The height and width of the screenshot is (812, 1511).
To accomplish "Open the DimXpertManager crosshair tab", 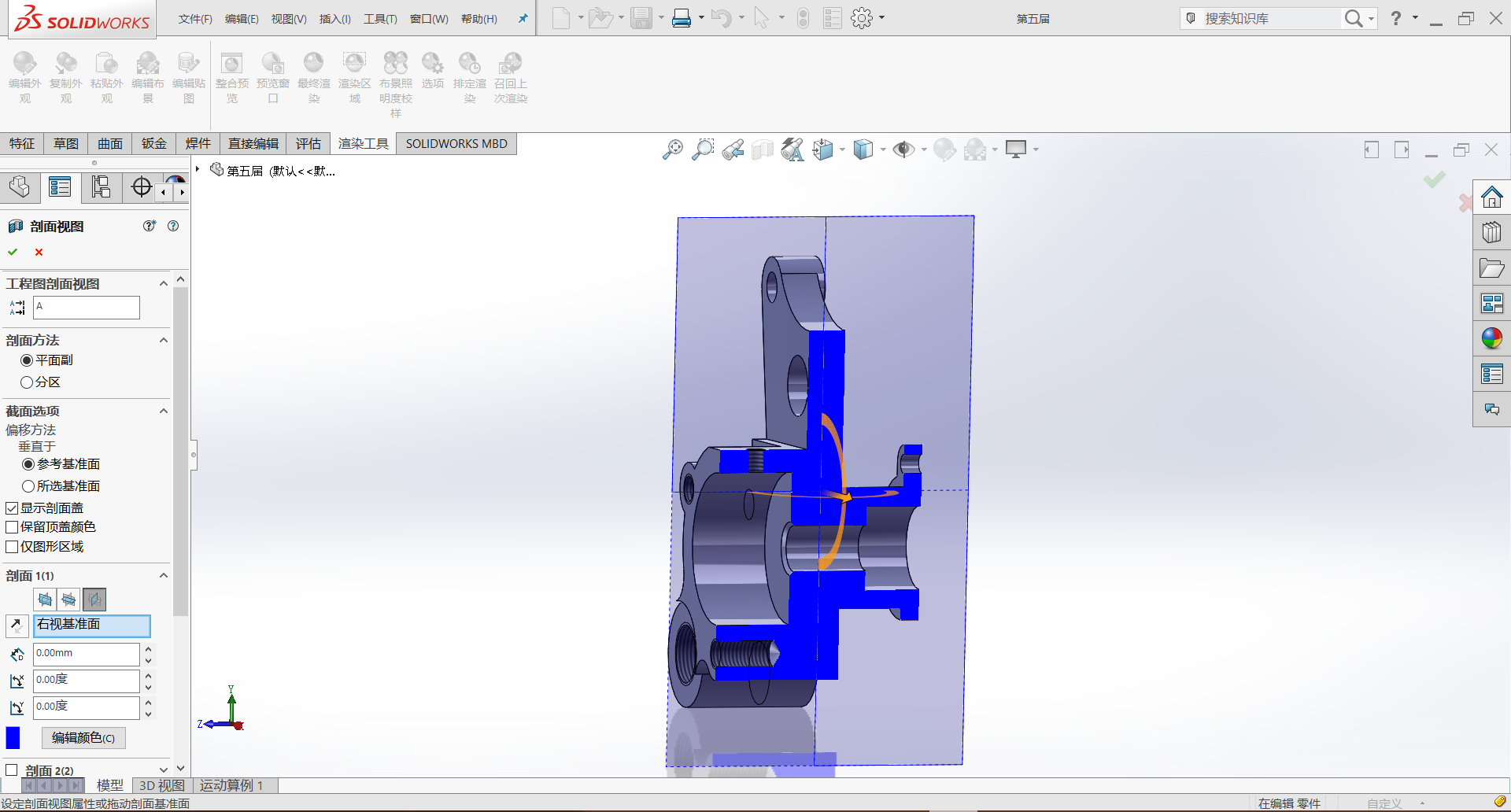I will click(142, 187).
